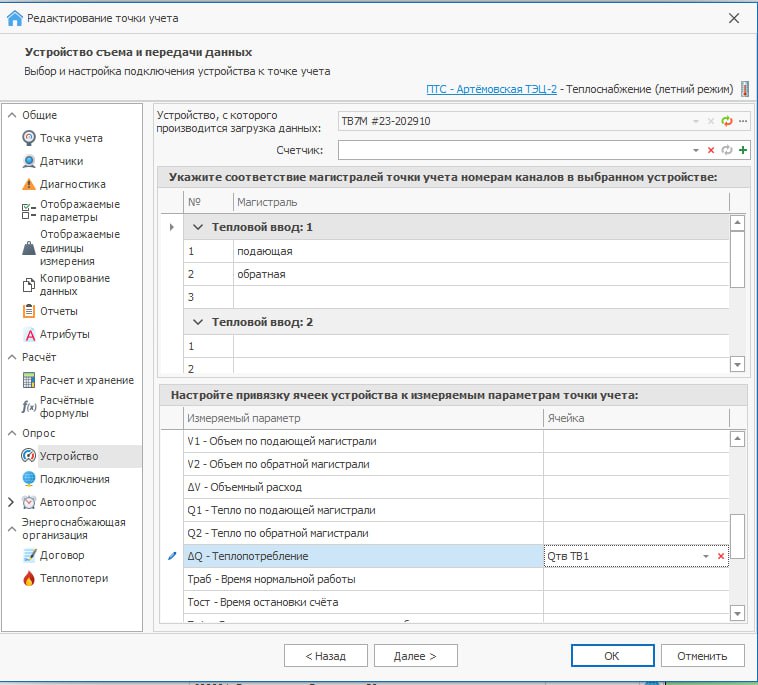Open Диагностика in the sidebar

[x=72, y=184]
